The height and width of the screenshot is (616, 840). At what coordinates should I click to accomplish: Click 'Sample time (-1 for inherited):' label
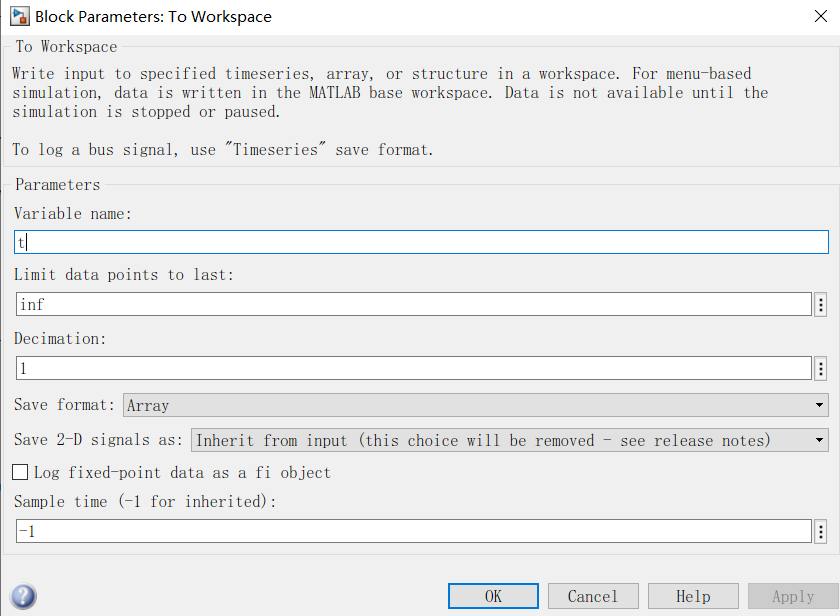pyautogui.click(x=145, y=501)
